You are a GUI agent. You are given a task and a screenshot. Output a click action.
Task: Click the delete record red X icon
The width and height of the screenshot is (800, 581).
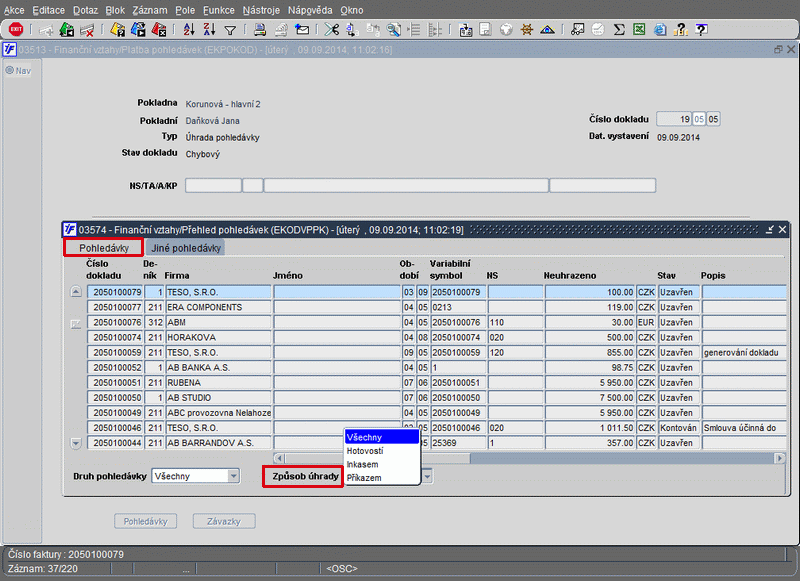tap(87, 30)
